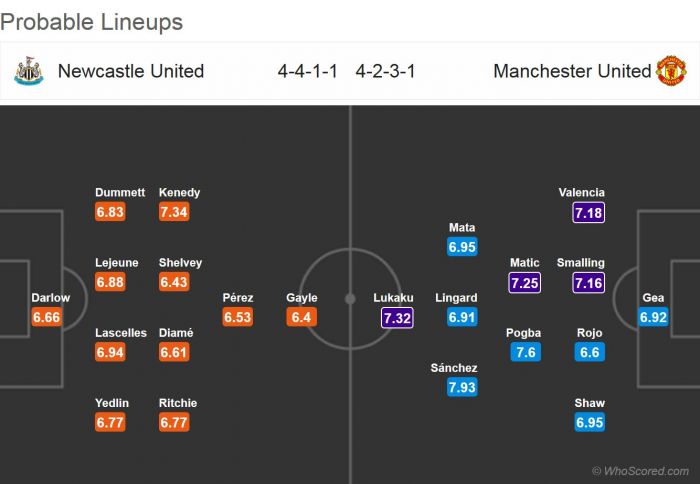Click the Manchester United crest icon
This screenshot has height=484, width=700.
(671, 71)
